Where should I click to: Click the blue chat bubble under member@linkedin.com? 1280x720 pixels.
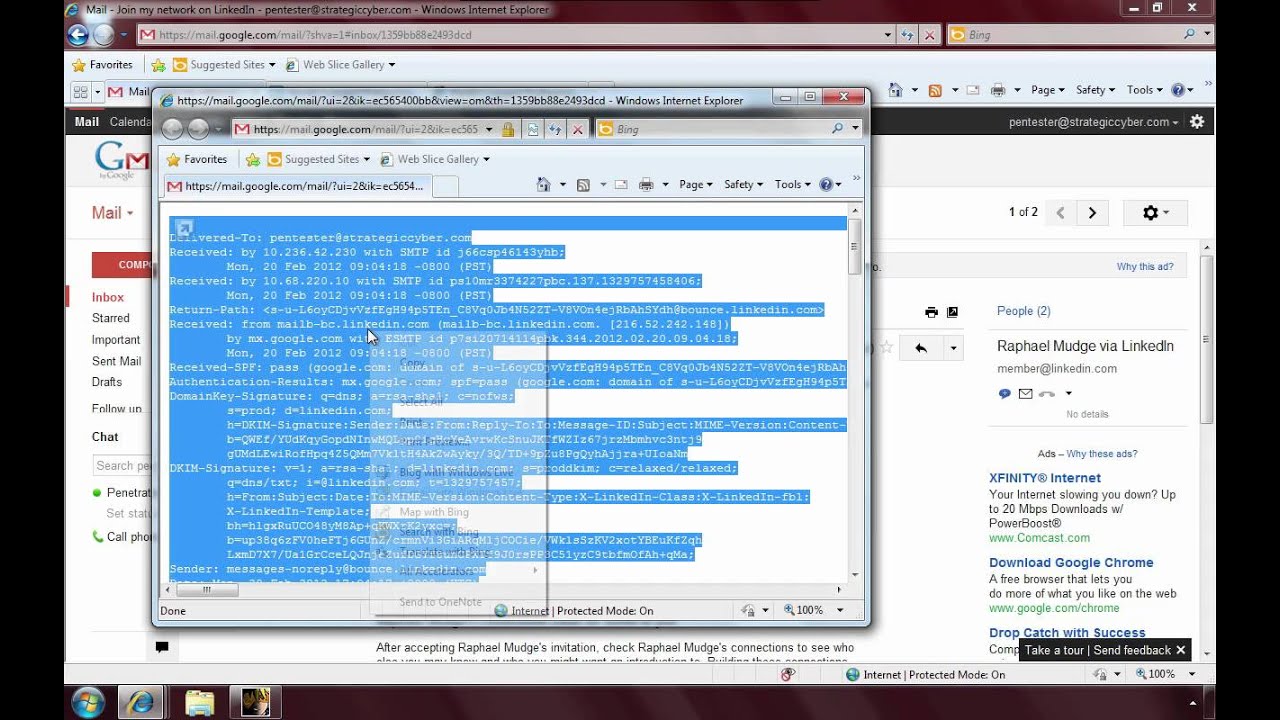(x=1004, y=394)
